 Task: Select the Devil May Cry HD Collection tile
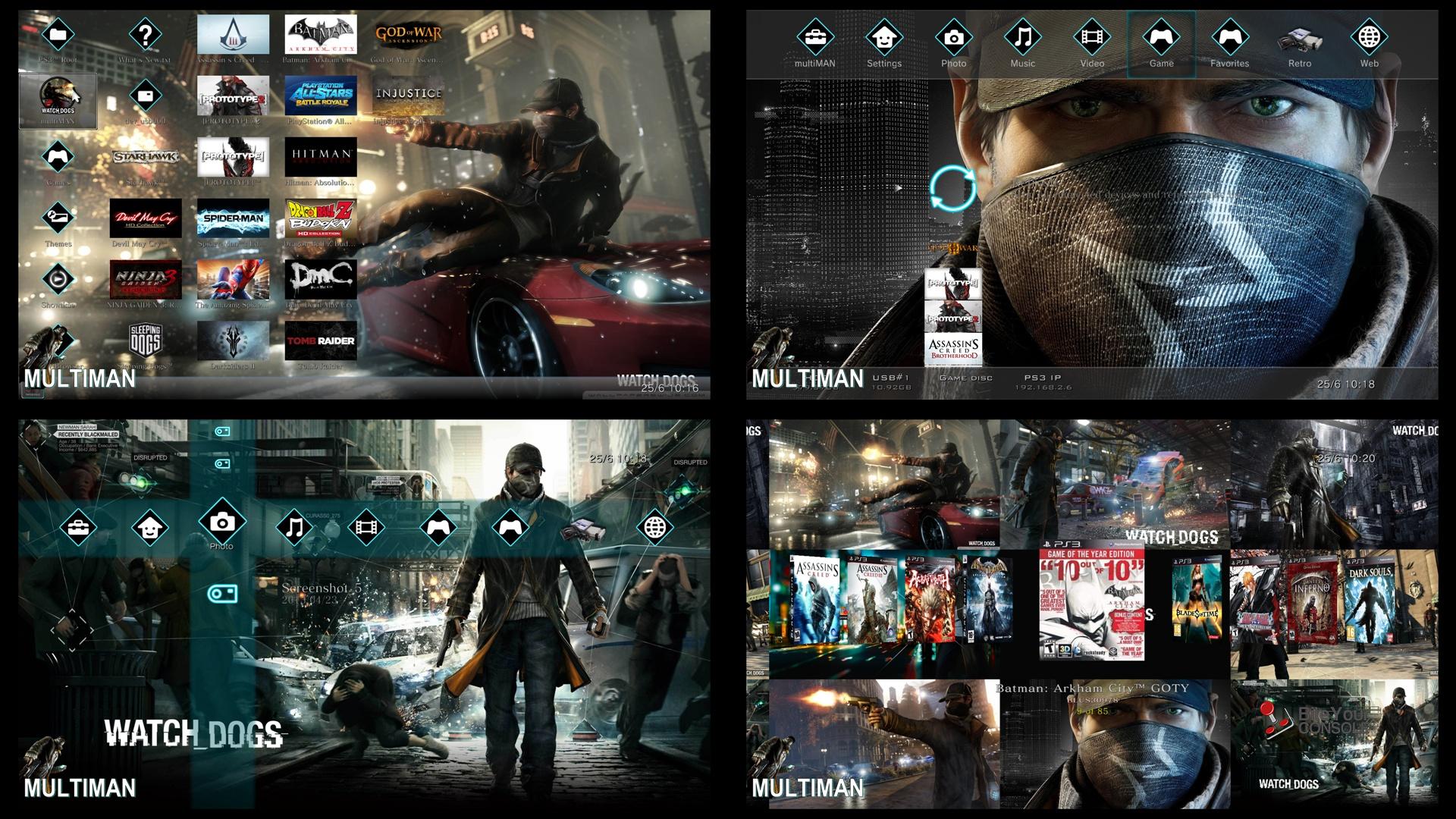[146, 218]
